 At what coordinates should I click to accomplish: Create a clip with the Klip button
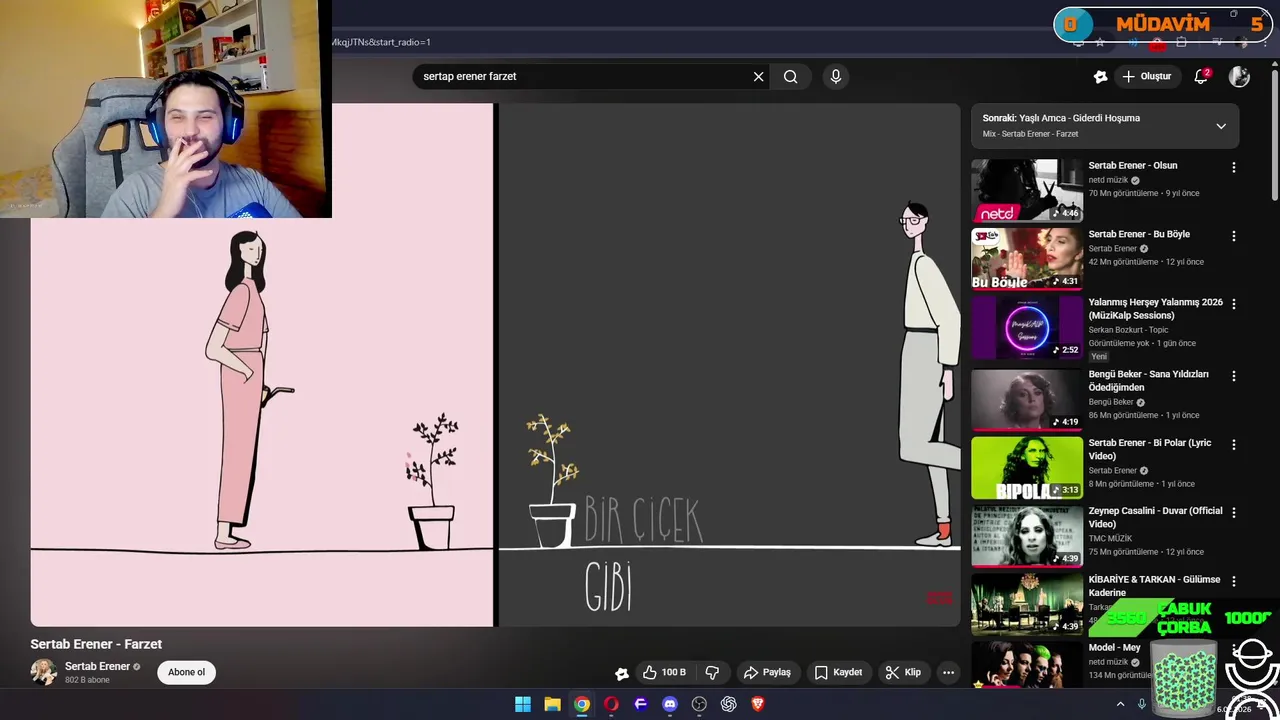[903, 672]
